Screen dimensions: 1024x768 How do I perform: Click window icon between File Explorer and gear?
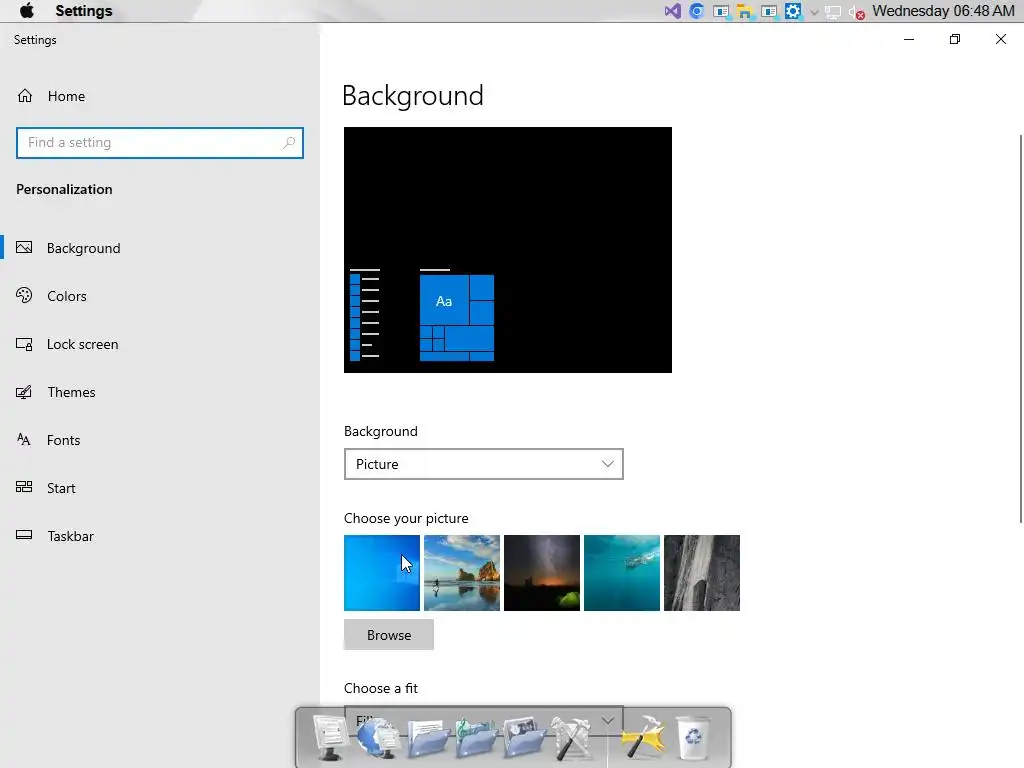click(769, 11)
